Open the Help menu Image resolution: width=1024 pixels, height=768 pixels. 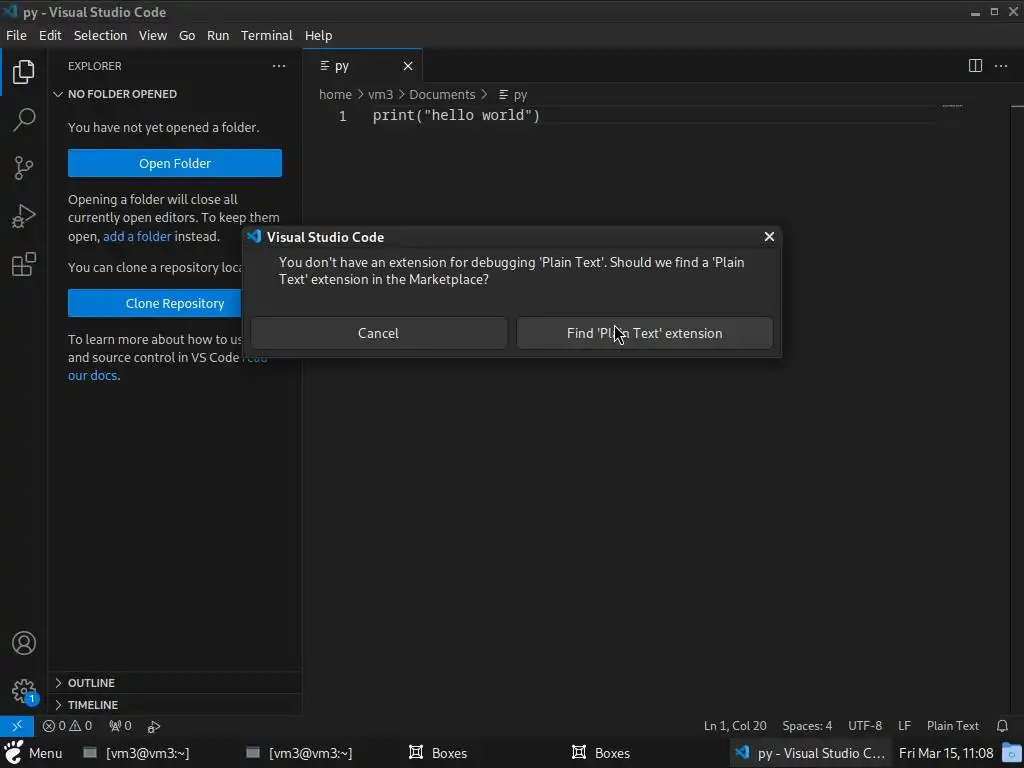click(318, 35)
